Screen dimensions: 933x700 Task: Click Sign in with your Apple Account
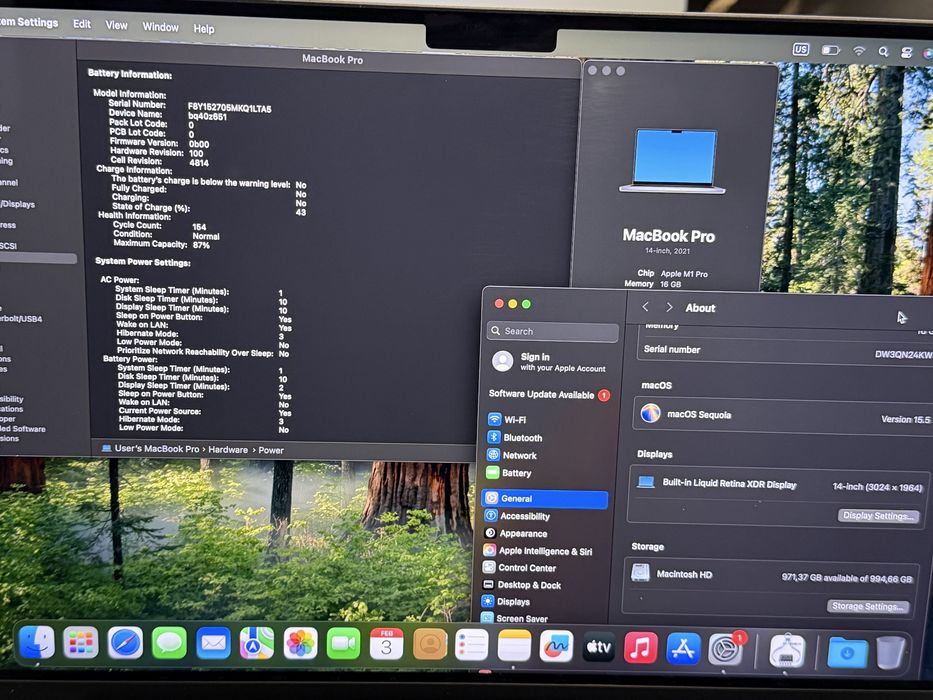(550, 362)
